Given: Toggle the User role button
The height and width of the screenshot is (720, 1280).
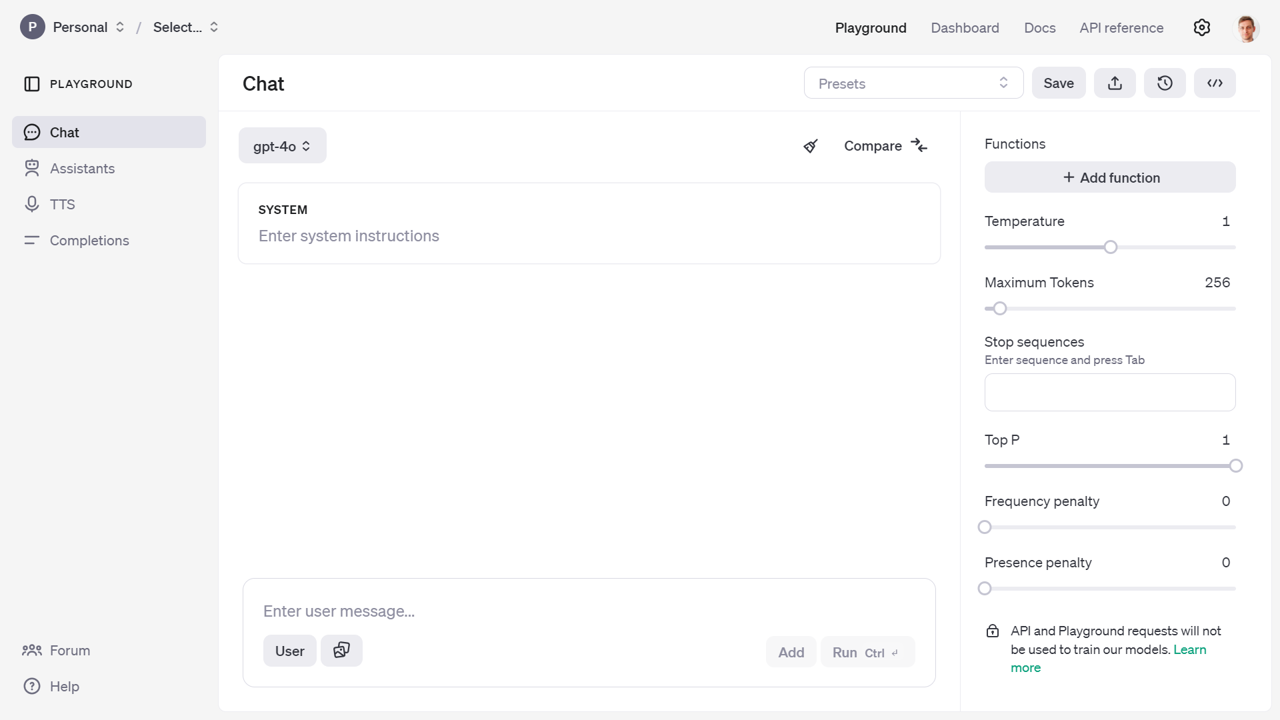Looking at the screenshot, I should click(290, 651).
